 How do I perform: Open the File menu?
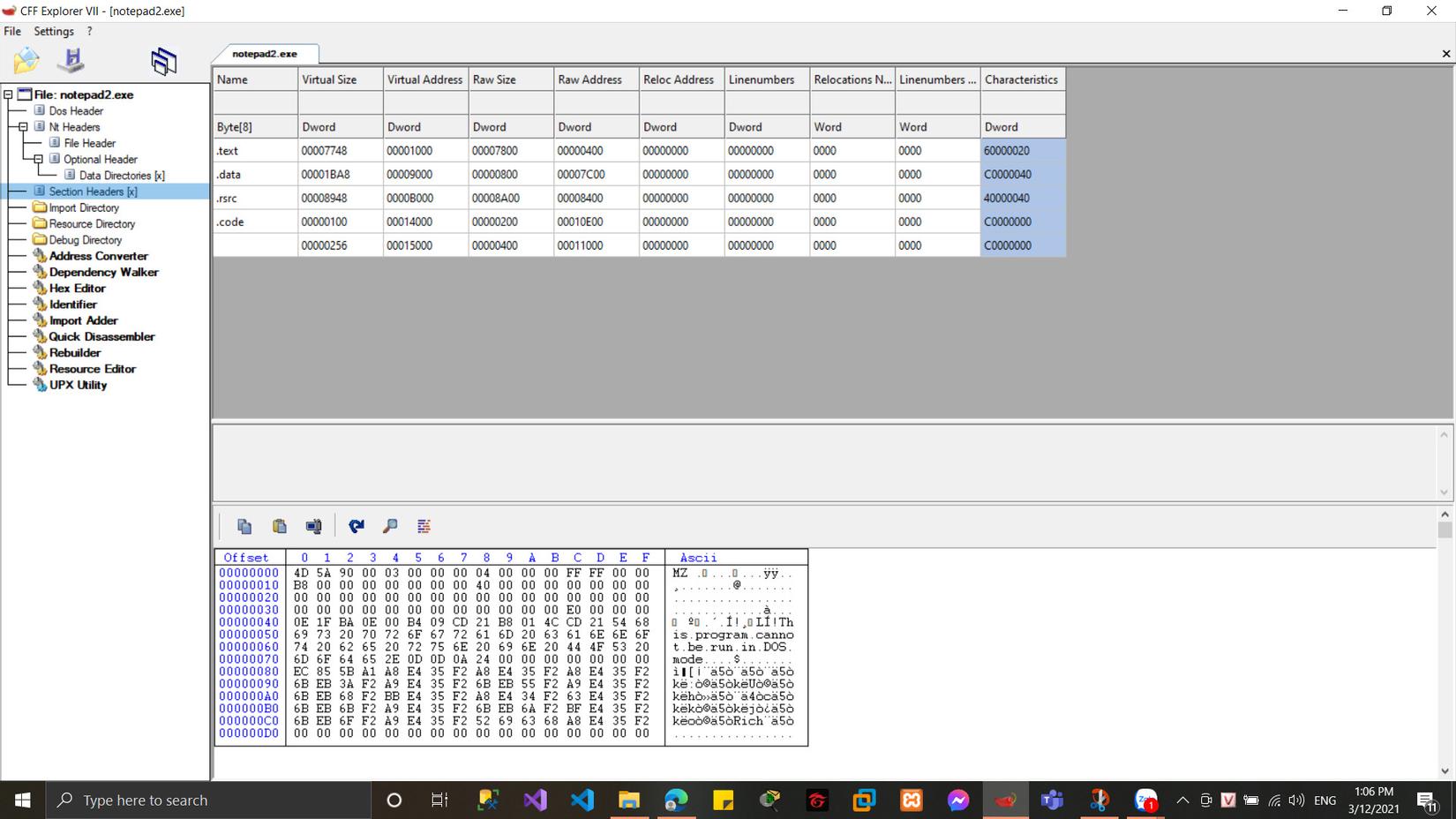(12, 32)
